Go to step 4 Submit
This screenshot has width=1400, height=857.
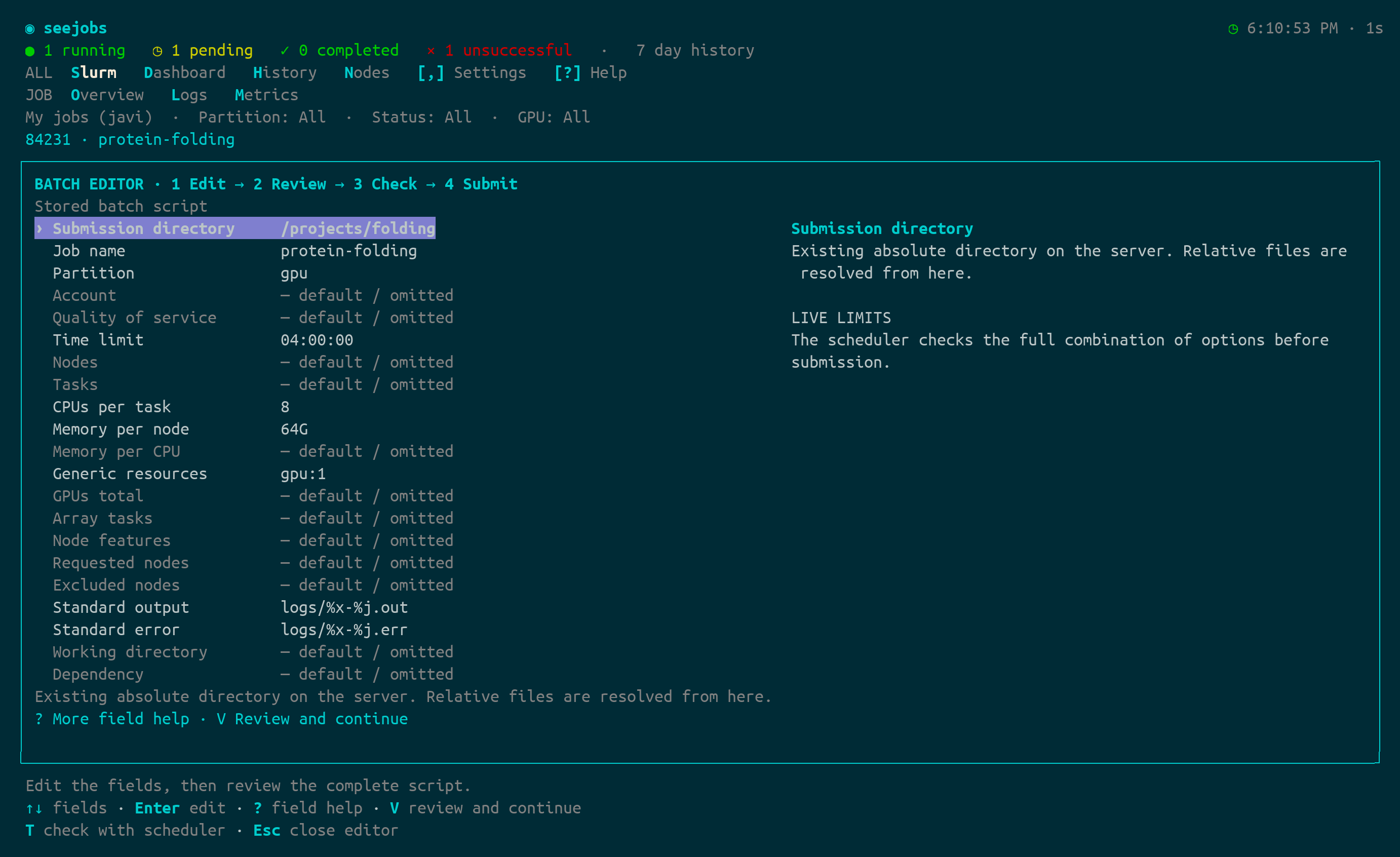coord(481,184)
